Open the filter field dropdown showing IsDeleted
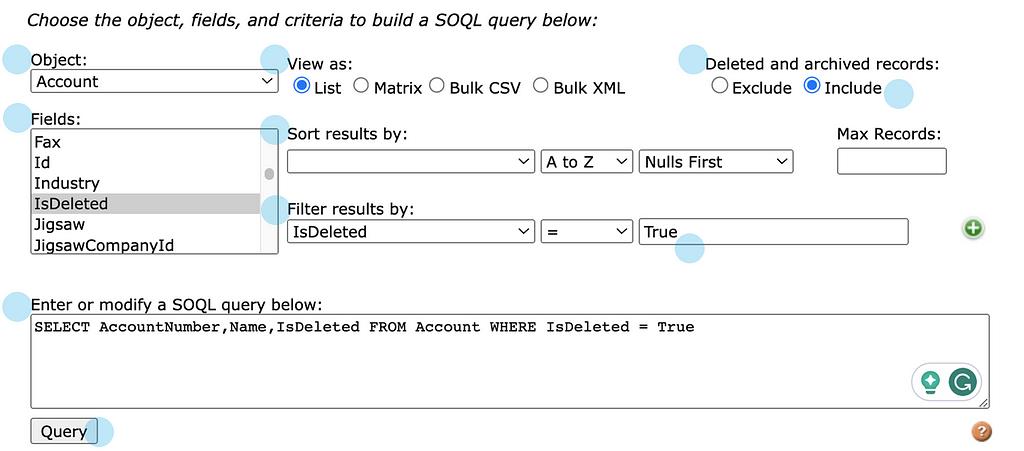 click(x=411, y=232)
